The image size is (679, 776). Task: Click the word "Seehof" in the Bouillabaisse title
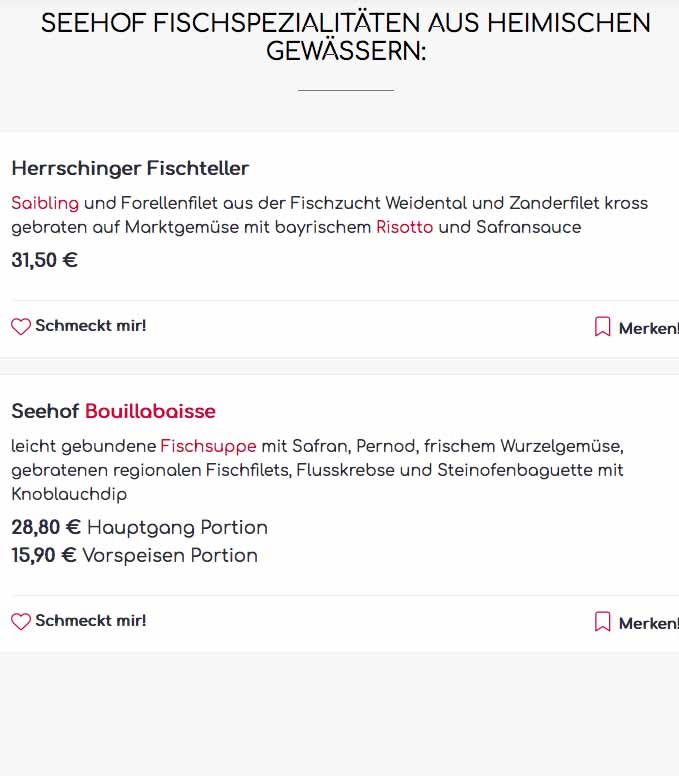(x=45, y=411)
